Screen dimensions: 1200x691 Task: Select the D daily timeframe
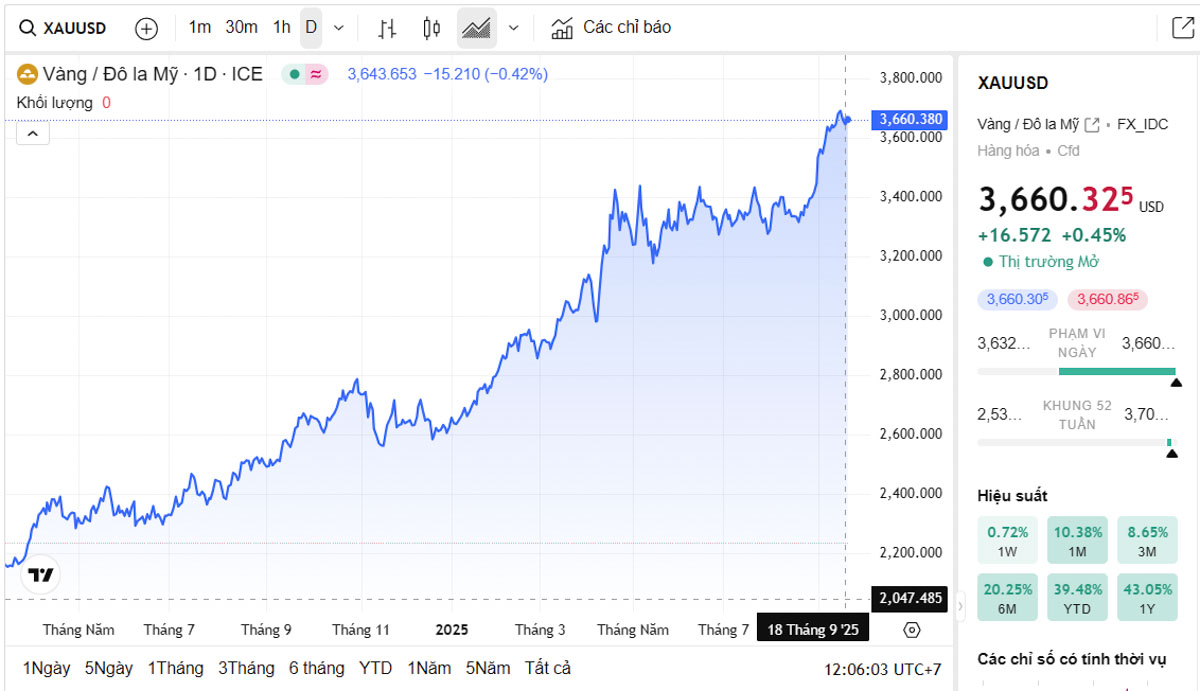point(311,27)
